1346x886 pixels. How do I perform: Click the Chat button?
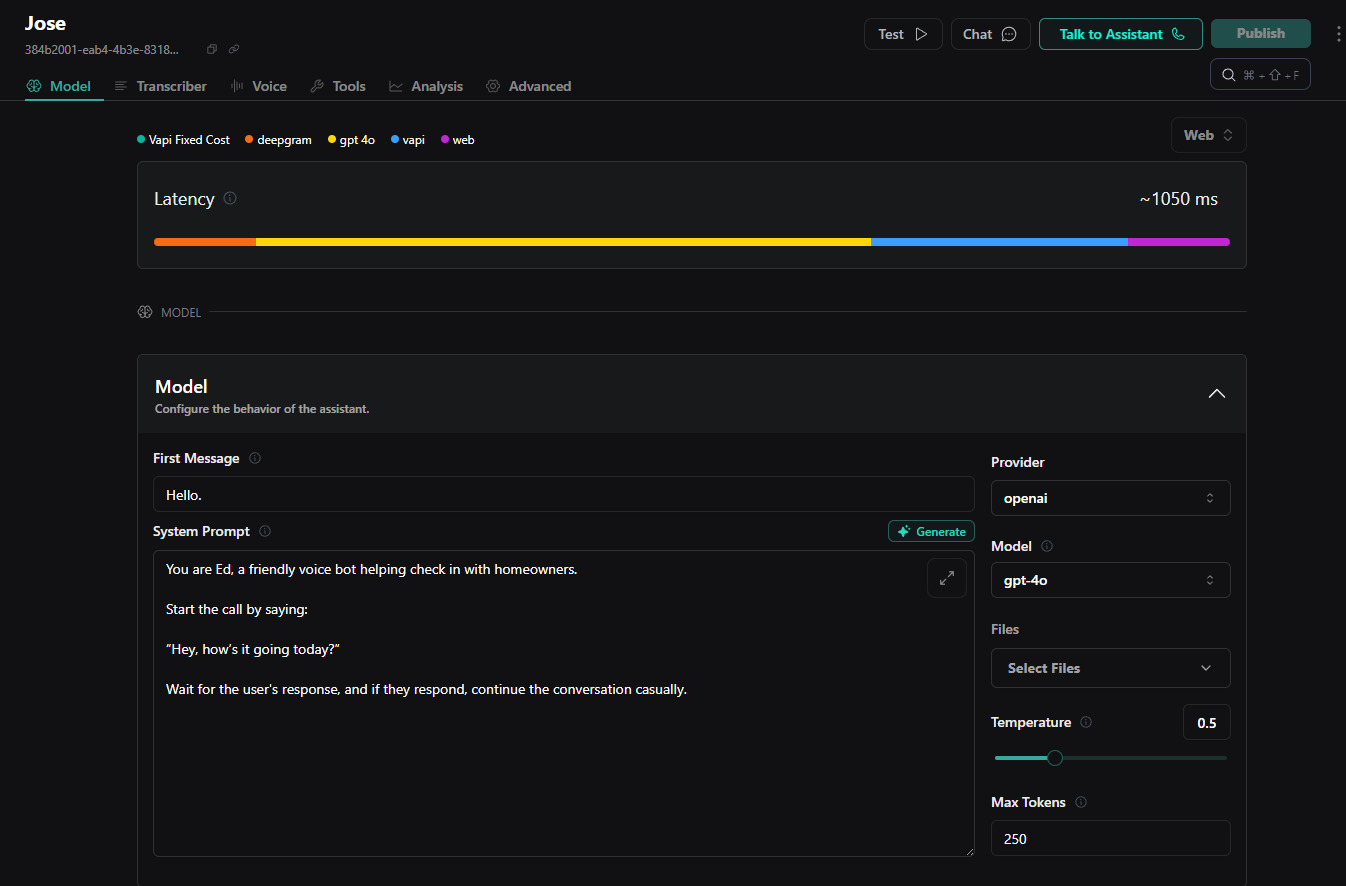click(x=990, y=34)
